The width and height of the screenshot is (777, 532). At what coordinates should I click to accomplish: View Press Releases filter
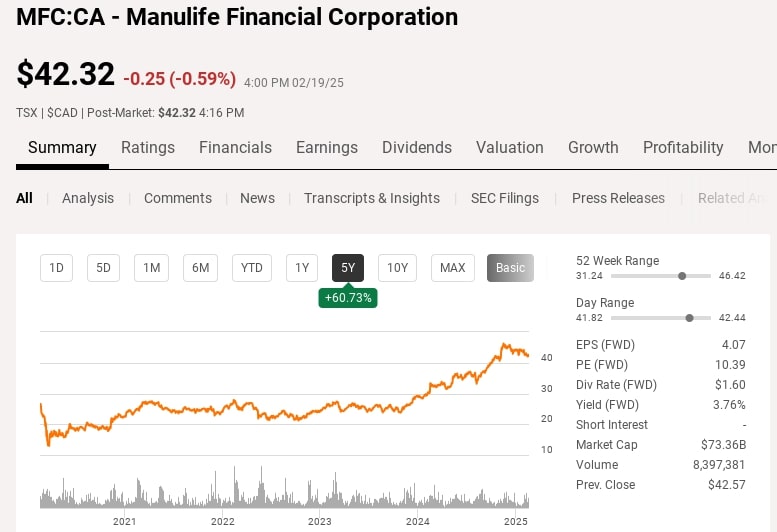[x=618, y=198]
